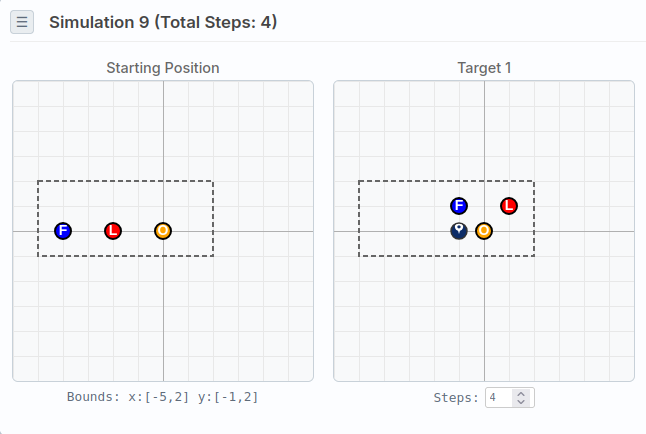Increase the Steps value with up arrow

(520, 393)
